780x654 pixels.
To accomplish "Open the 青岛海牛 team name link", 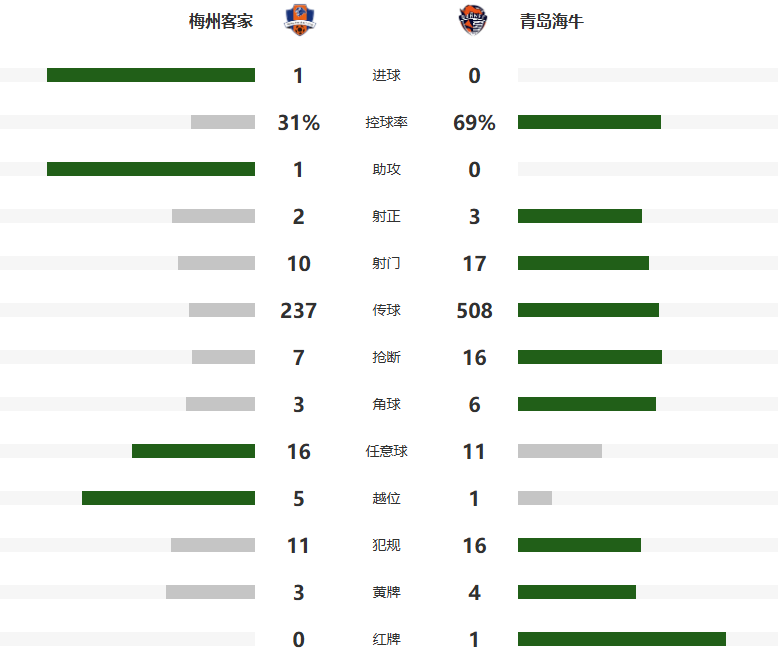I will click(551, 21).
